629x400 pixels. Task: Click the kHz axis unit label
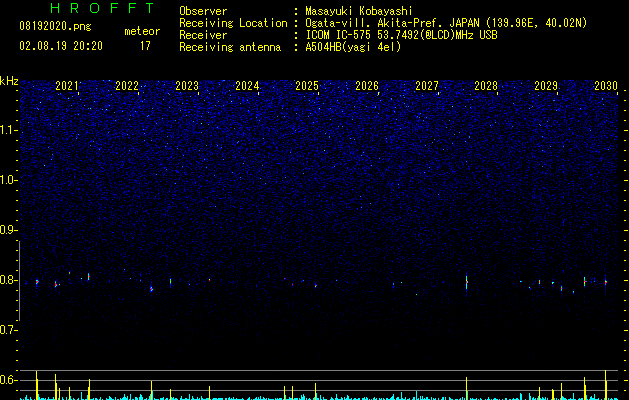9,81
